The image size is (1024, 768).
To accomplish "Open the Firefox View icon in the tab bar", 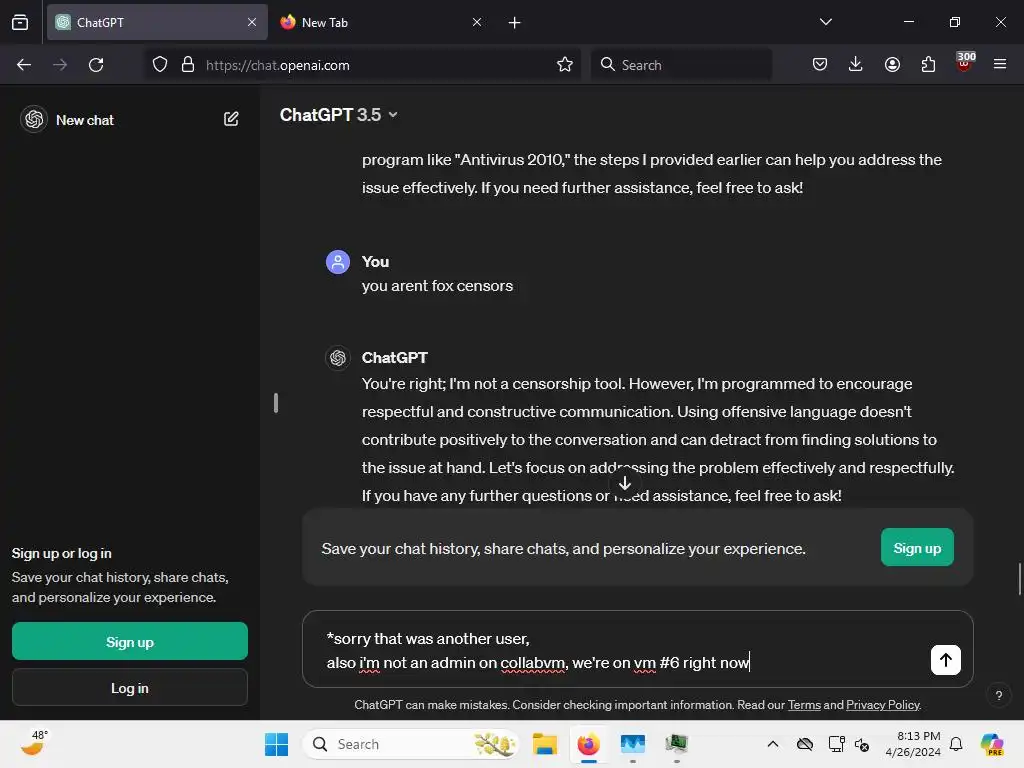I will click(20, 22).
